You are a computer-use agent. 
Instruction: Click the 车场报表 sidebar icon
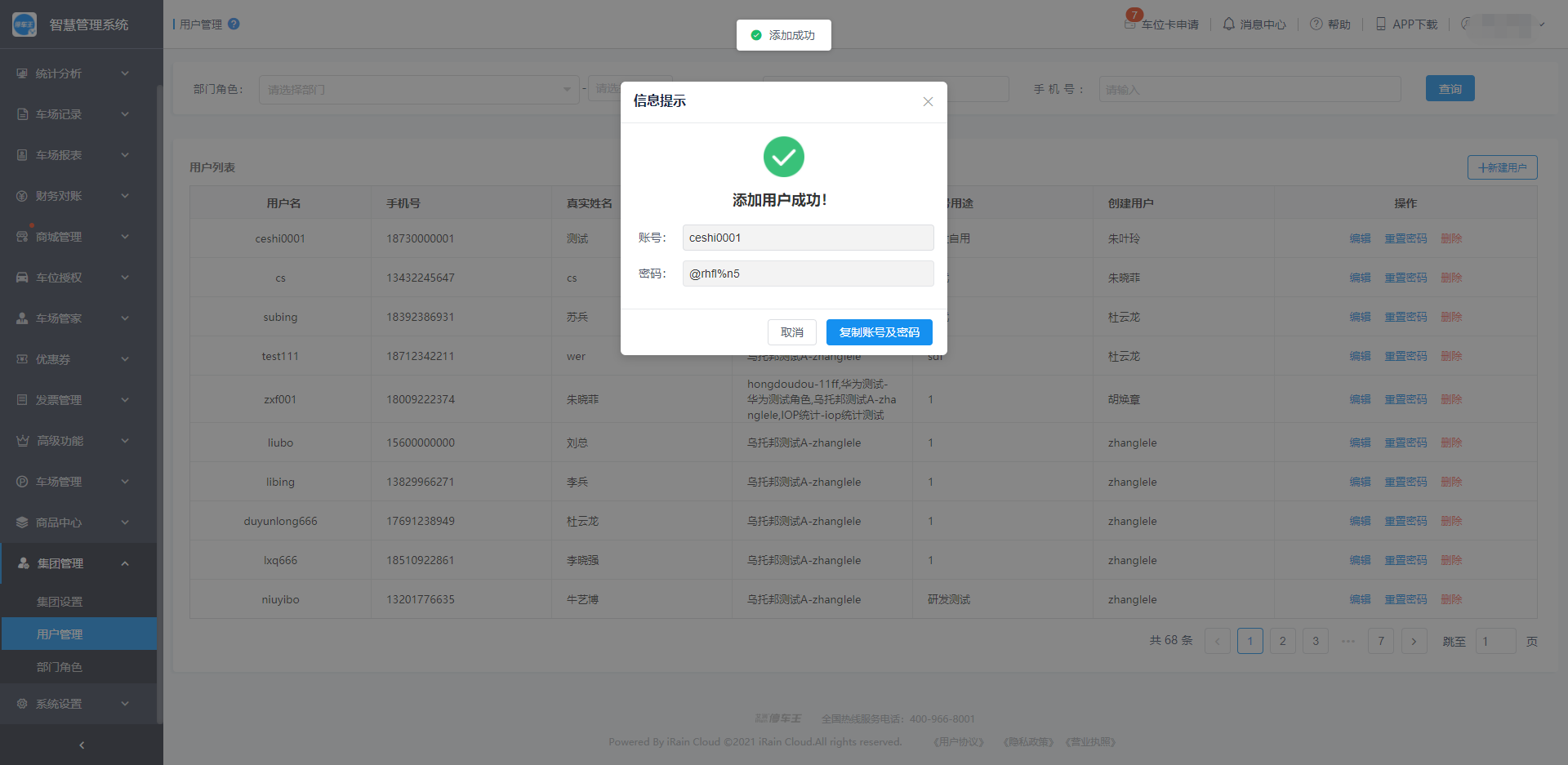pos(22,155)
